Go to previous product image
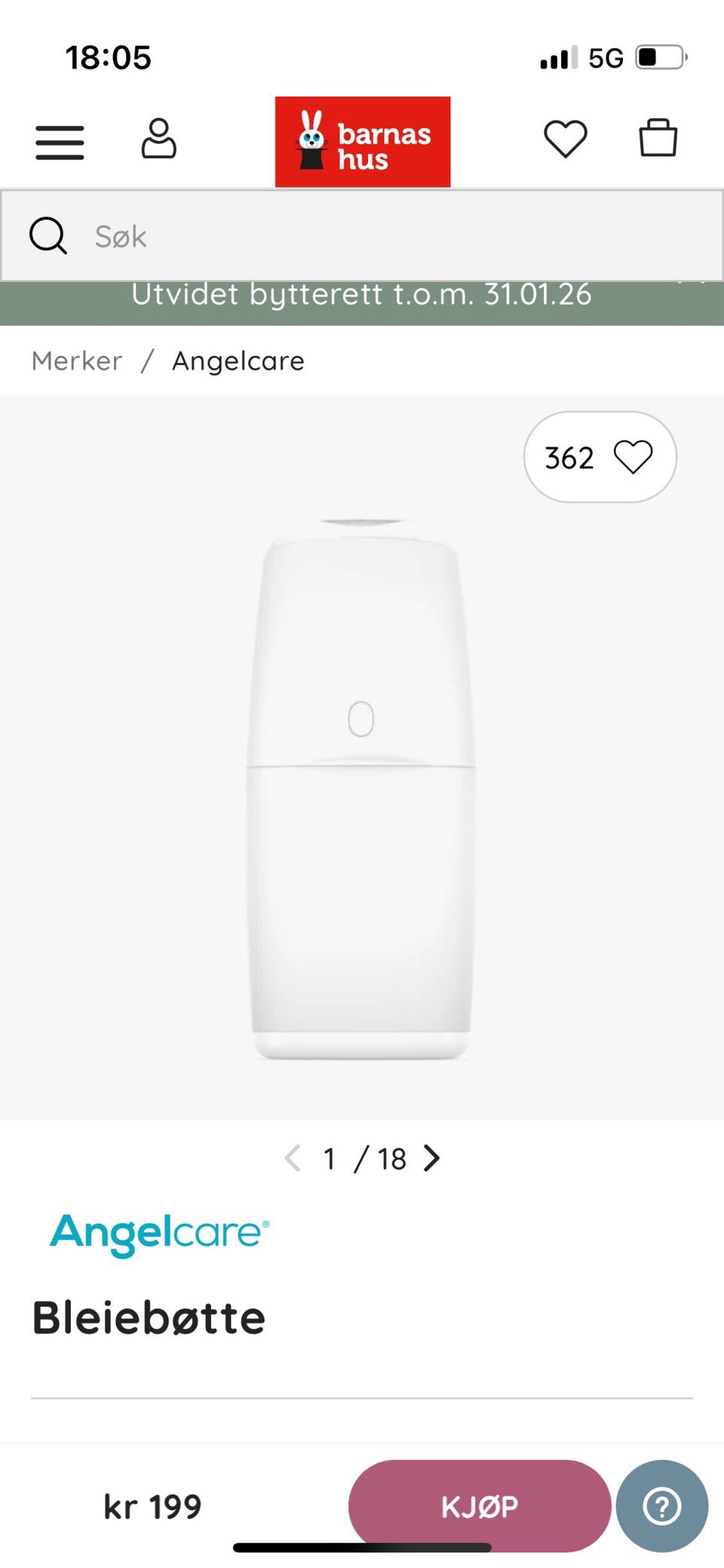This screenshot has height=1568, width=724. click(293, 1158)
